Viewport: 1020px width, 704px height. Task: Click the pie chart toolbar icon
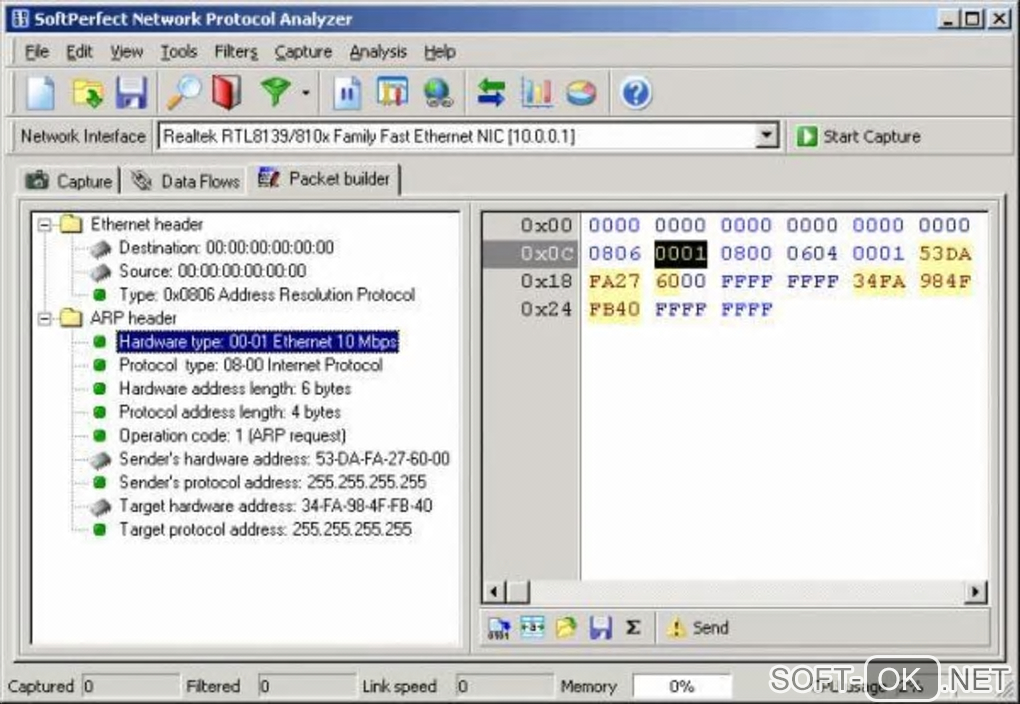coord(581,92)
